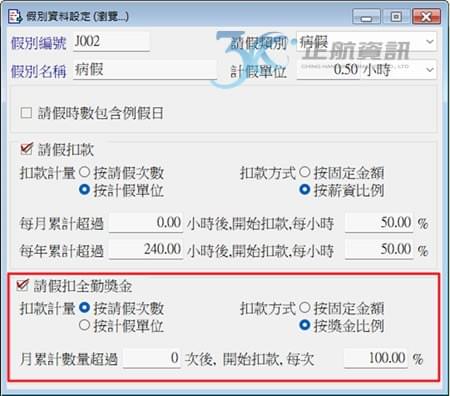Select 按獎金比例 radio button
This screenshot has height=396, width=450.
click(x=305, y=325)
